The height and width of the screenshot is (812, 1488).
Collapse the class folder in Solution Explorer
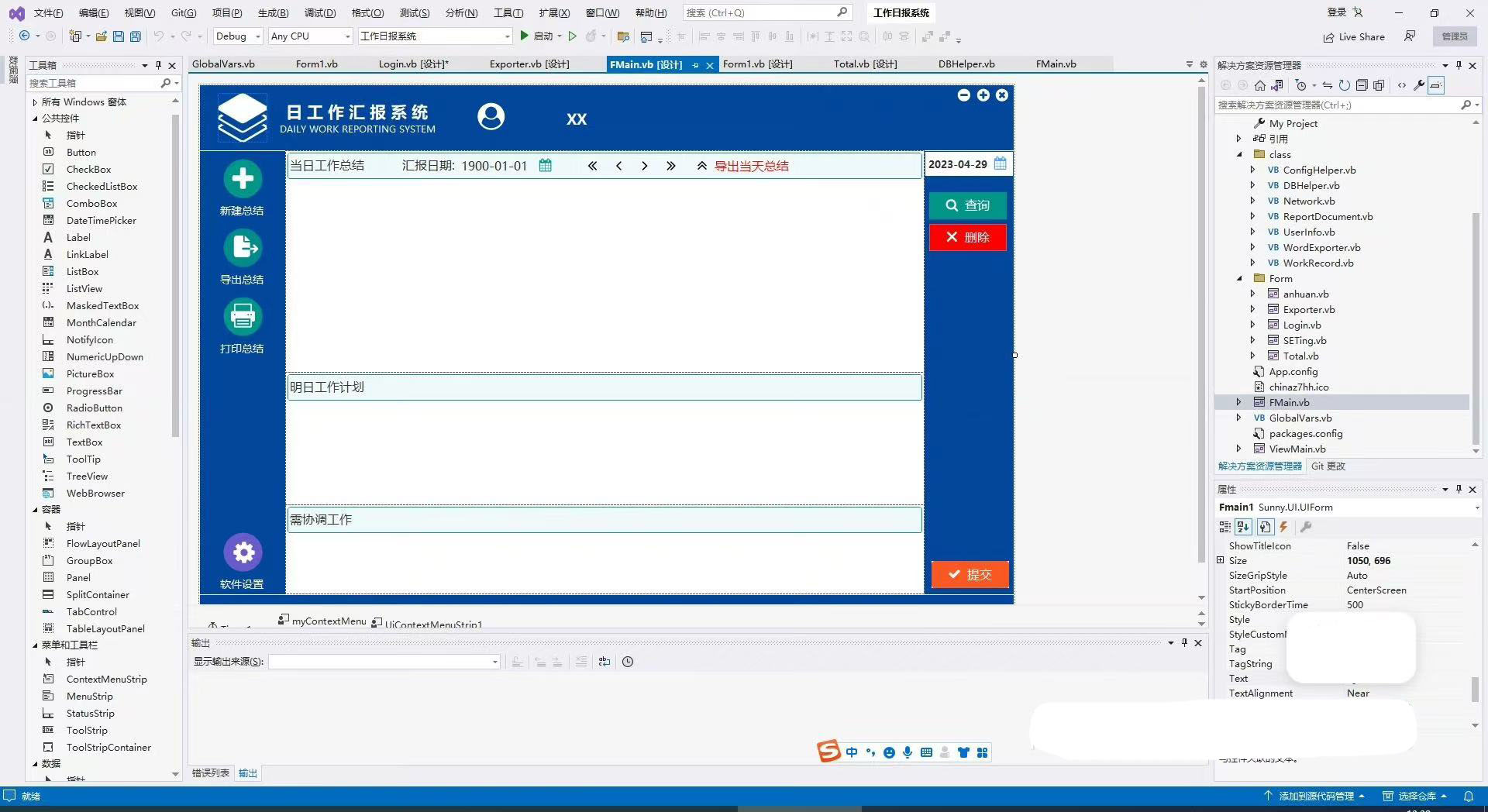coord(1239,154)
